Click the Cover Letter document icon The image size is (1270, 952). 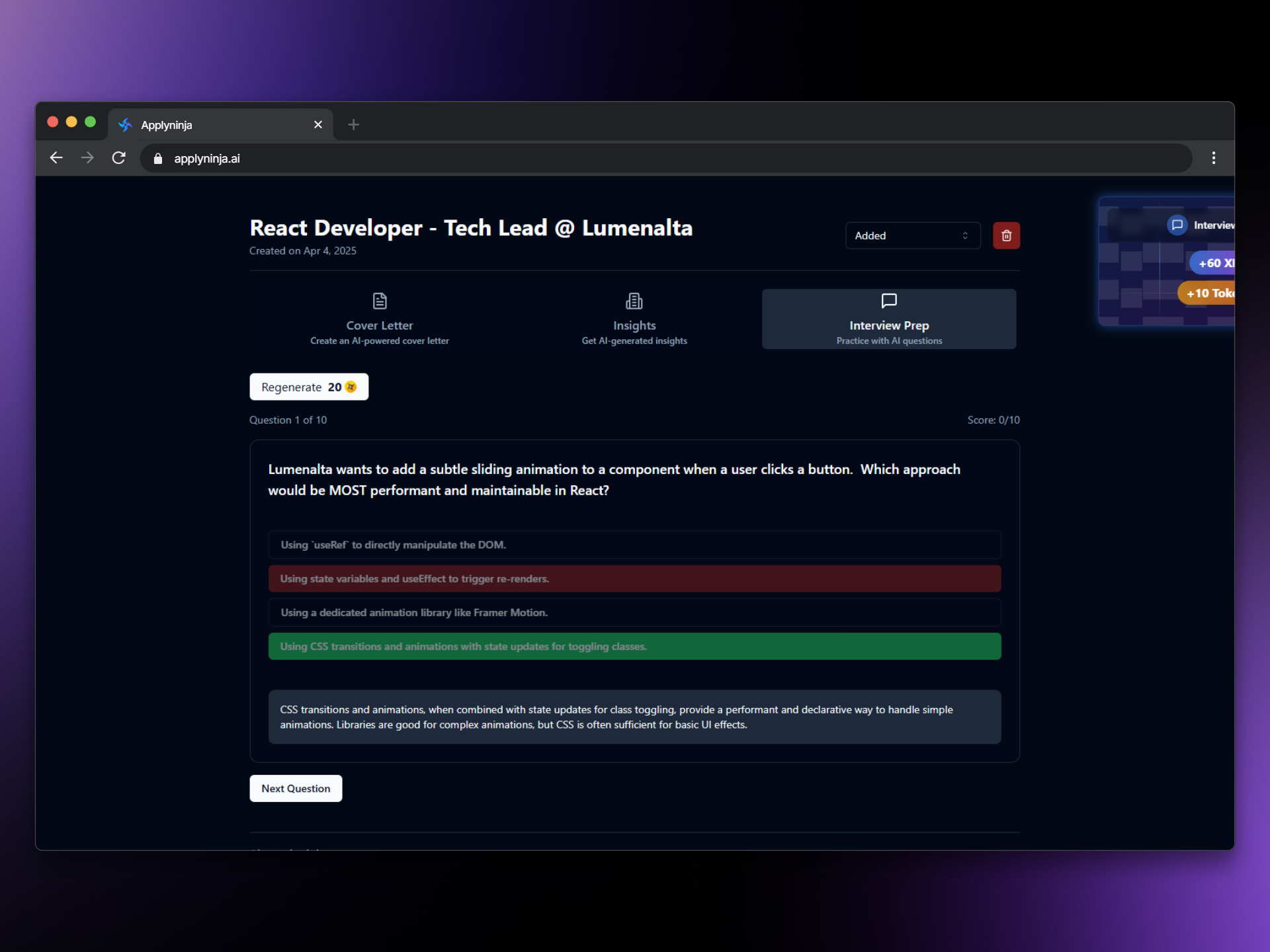[x=380, y=301]
